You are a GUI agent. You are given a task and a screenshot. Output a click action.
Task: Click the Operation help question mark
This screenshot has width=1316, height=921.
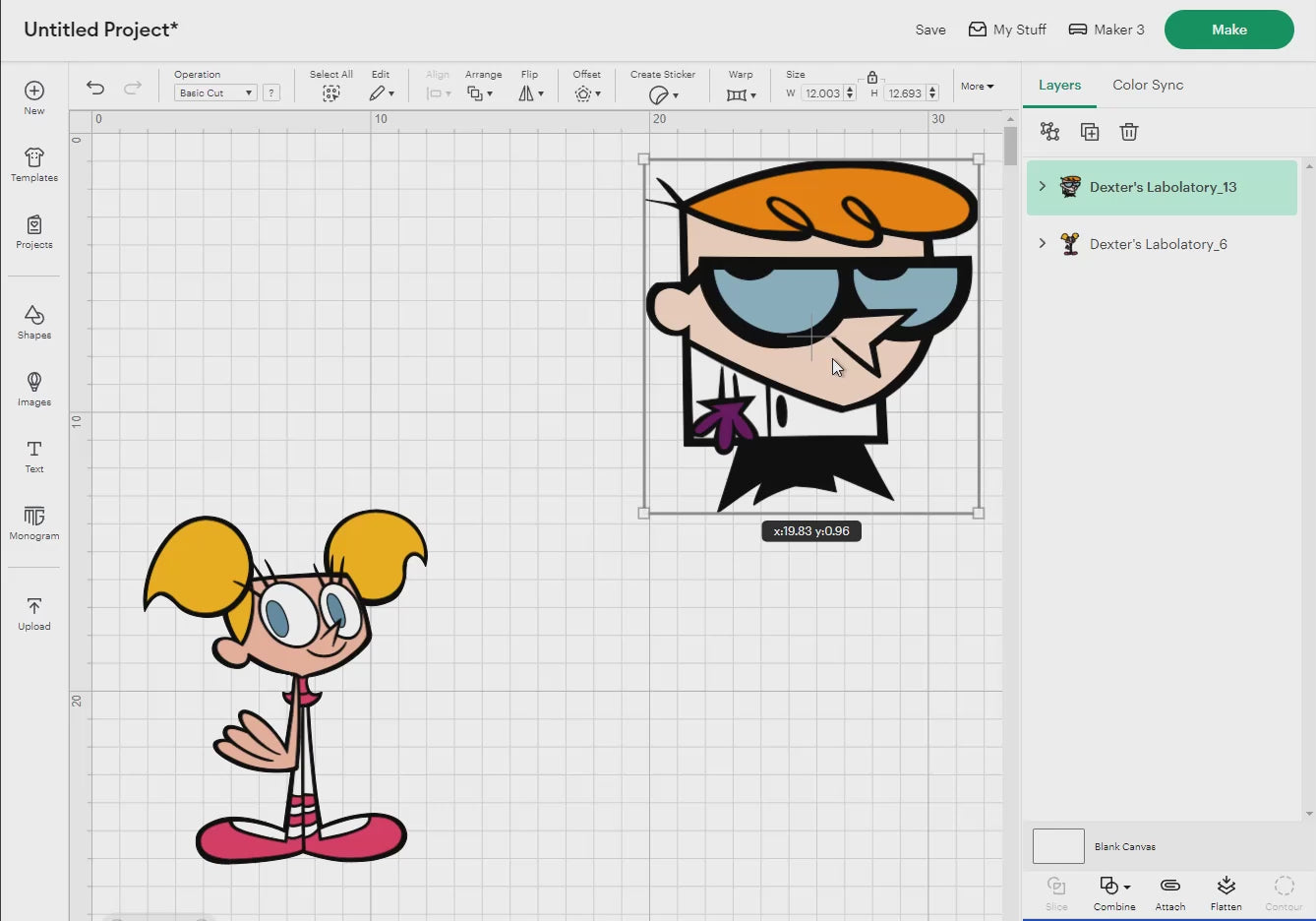click(271, 92)
